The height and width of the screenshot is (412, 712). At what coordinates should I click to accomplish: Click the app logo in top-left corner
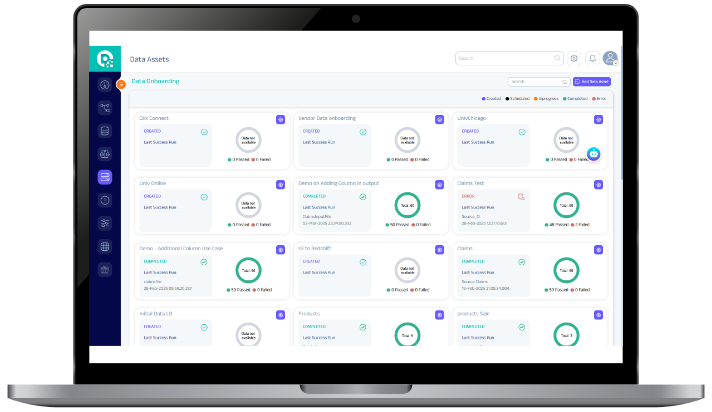104,59
